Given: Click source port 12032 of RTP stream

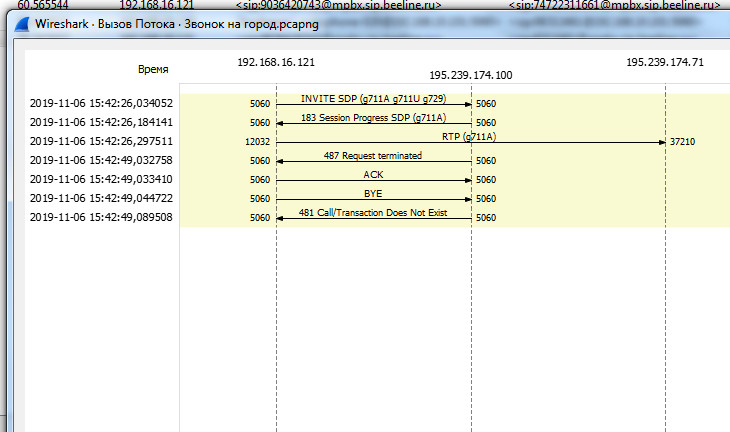Looking at the screenshot, I should click(x=257, y=142).
